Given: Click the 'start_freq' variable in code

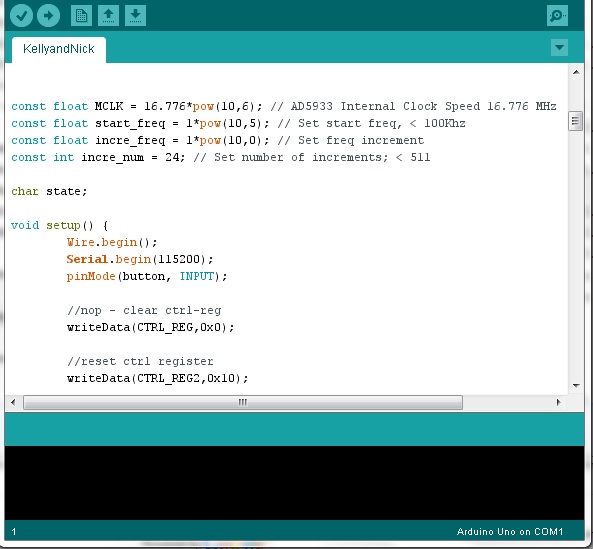Looking at the screenshot, I should [130, 124].
